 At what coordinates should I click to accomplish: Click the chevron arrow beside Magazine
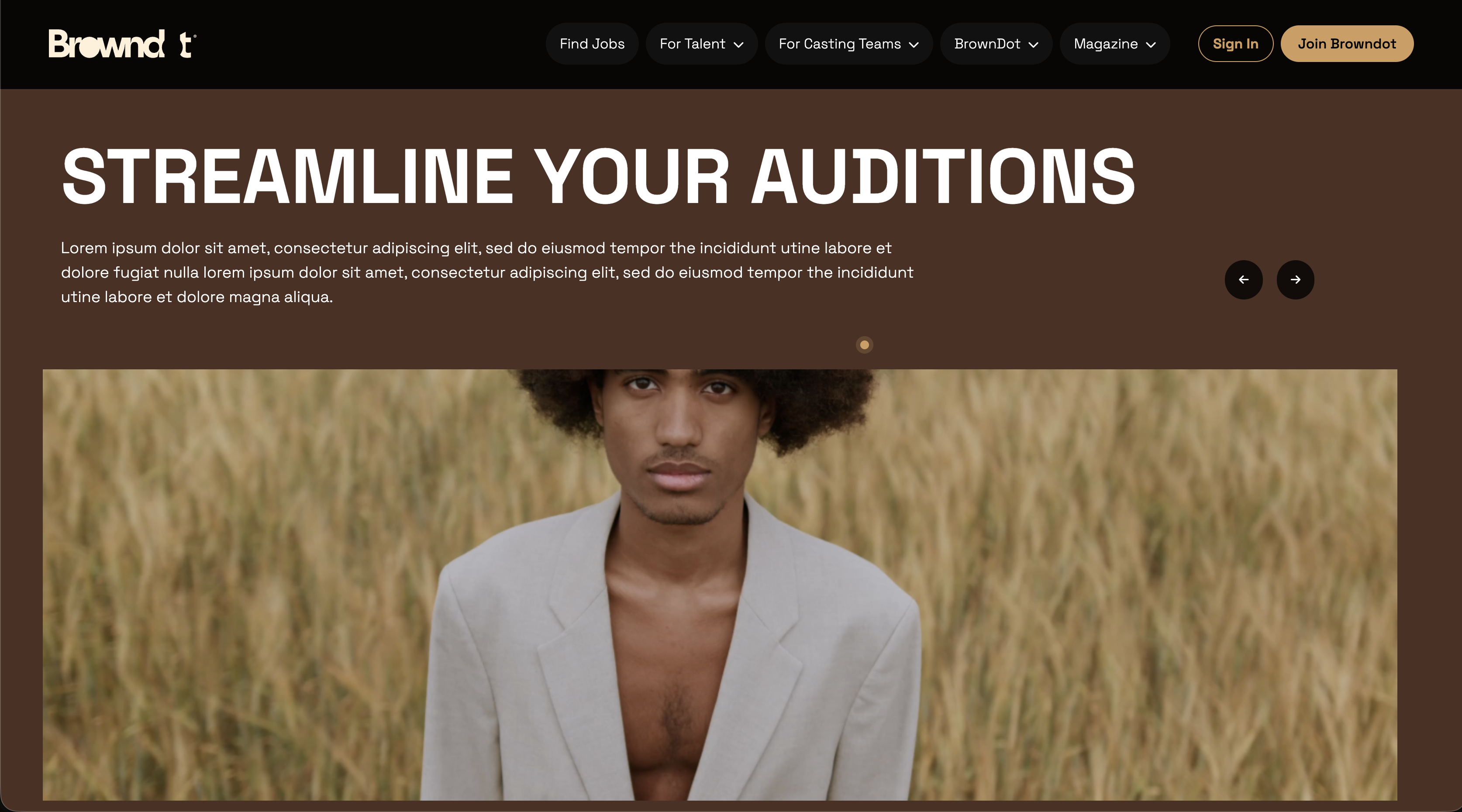tap(1151, 45)
